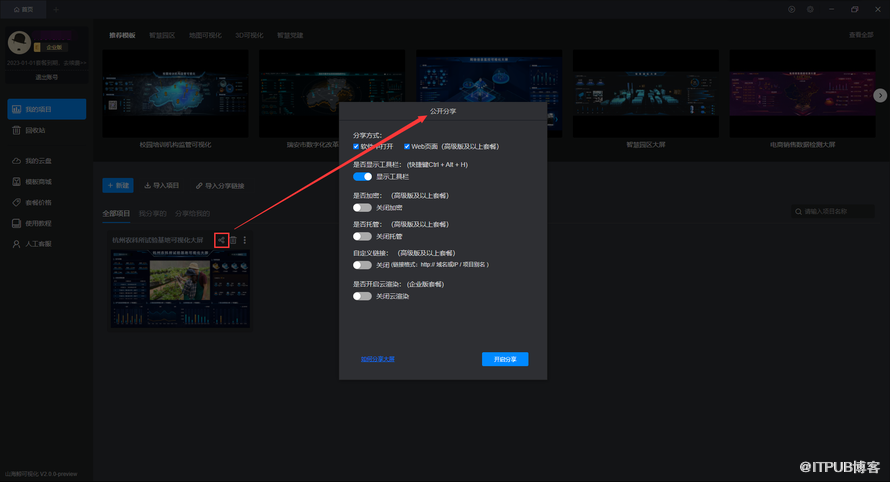This screenshot has width=890, height=482.
Task: Click the right arrow of template carousel
Action: click(x=880, y=95)
